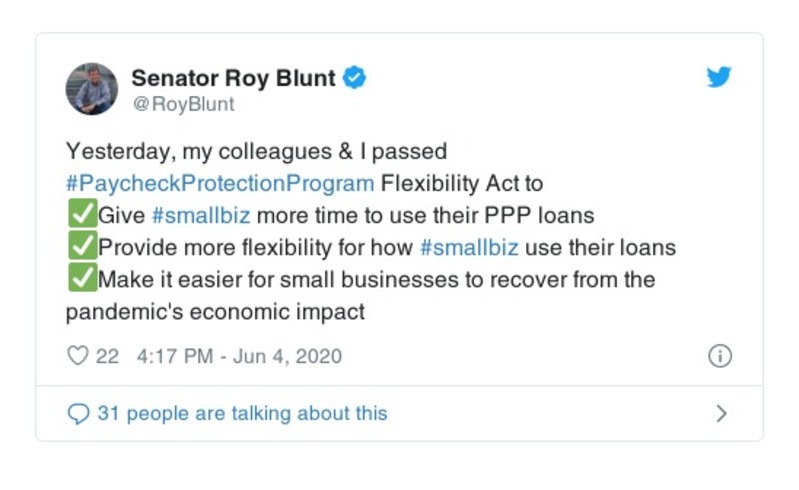Click the green checkmark before "Give"

(x=81, y=215)
